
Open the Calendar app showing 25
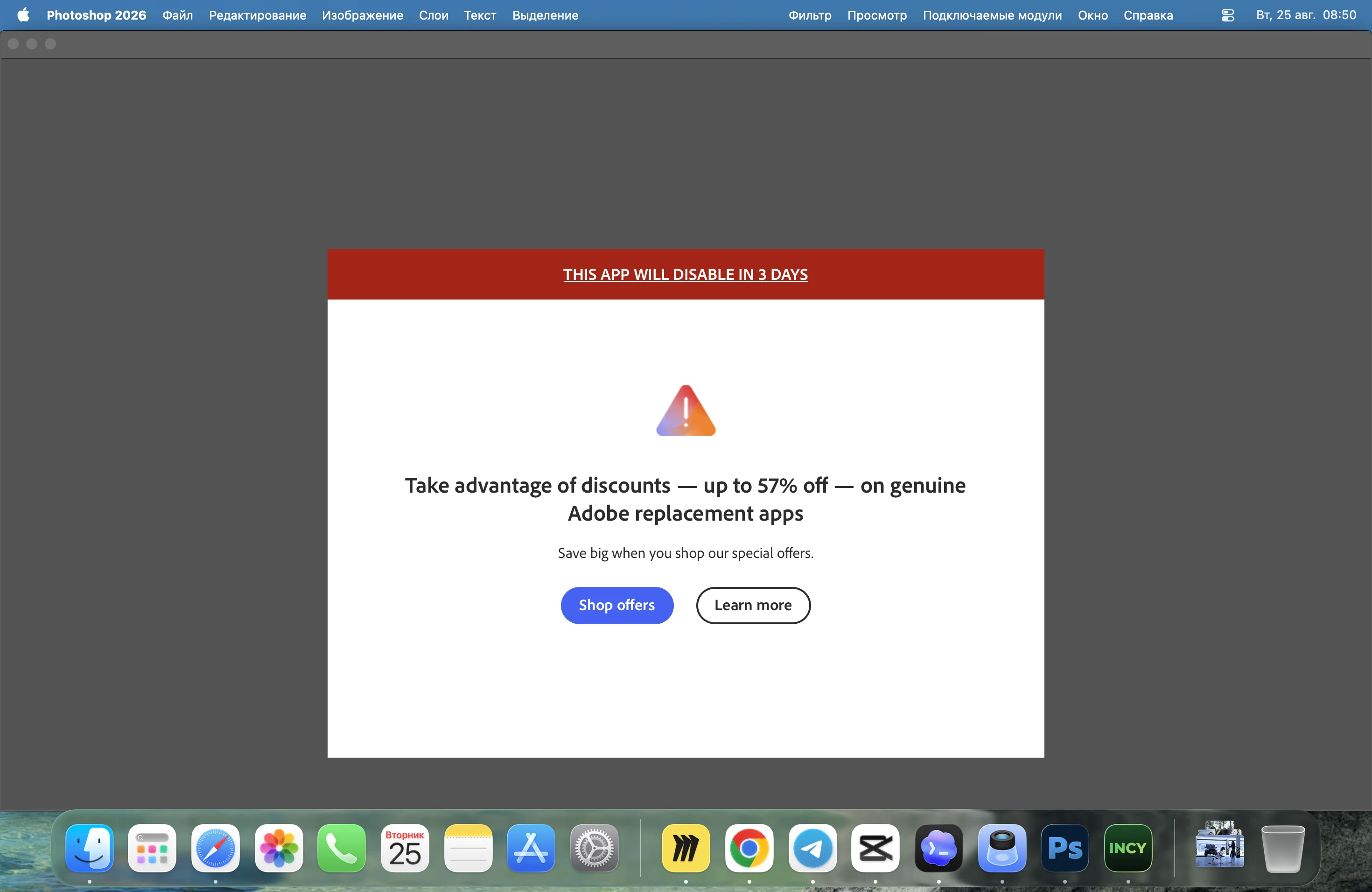pos(405,848)
